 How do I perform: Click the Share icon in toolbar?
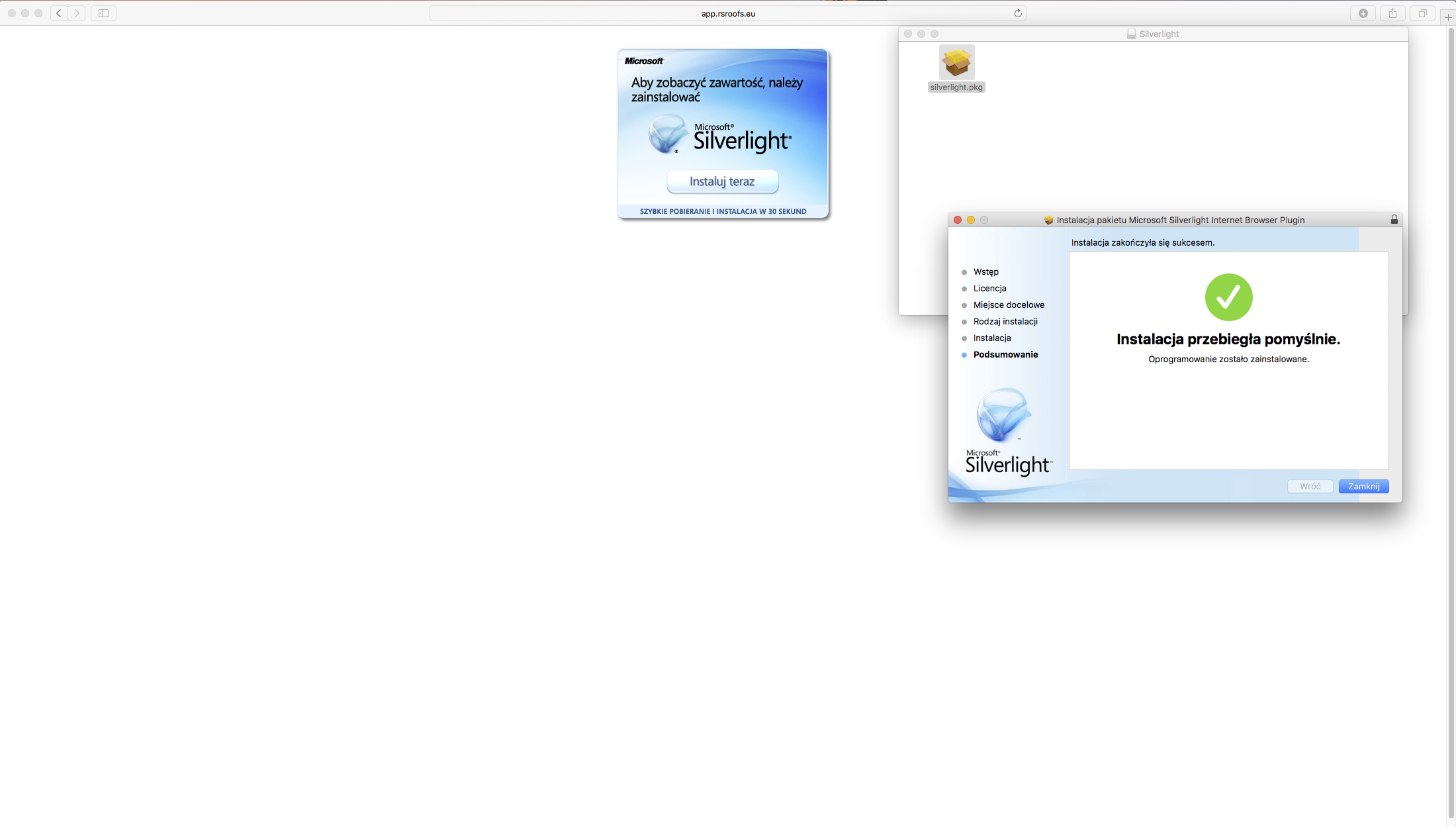coord(1392,13)
